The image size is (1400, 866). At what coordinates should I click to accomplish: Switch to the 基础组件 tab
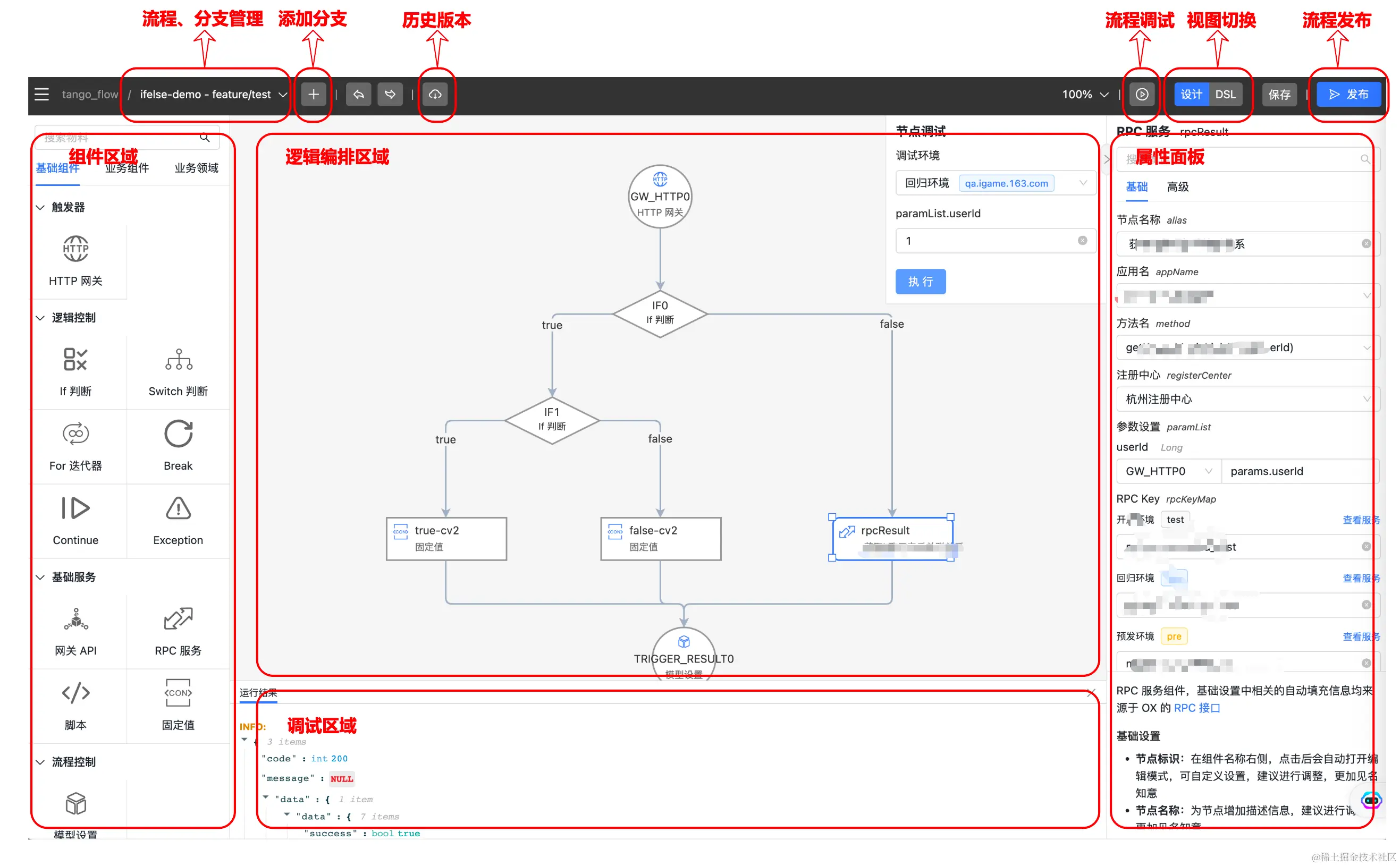pos(57,168)
